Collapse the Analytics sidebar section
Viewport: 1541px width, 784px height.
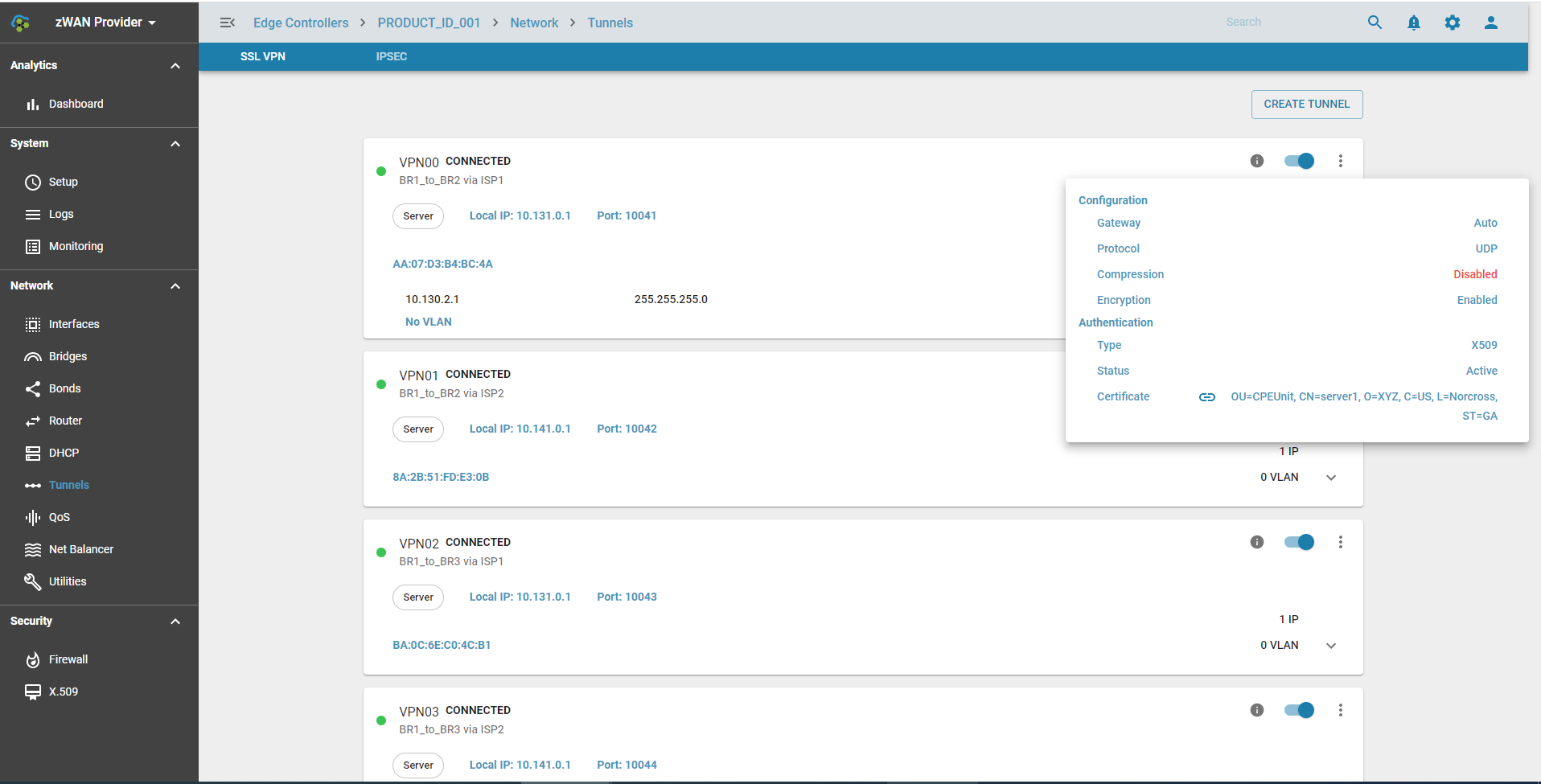pyautogui.click(x=175, y=66)
